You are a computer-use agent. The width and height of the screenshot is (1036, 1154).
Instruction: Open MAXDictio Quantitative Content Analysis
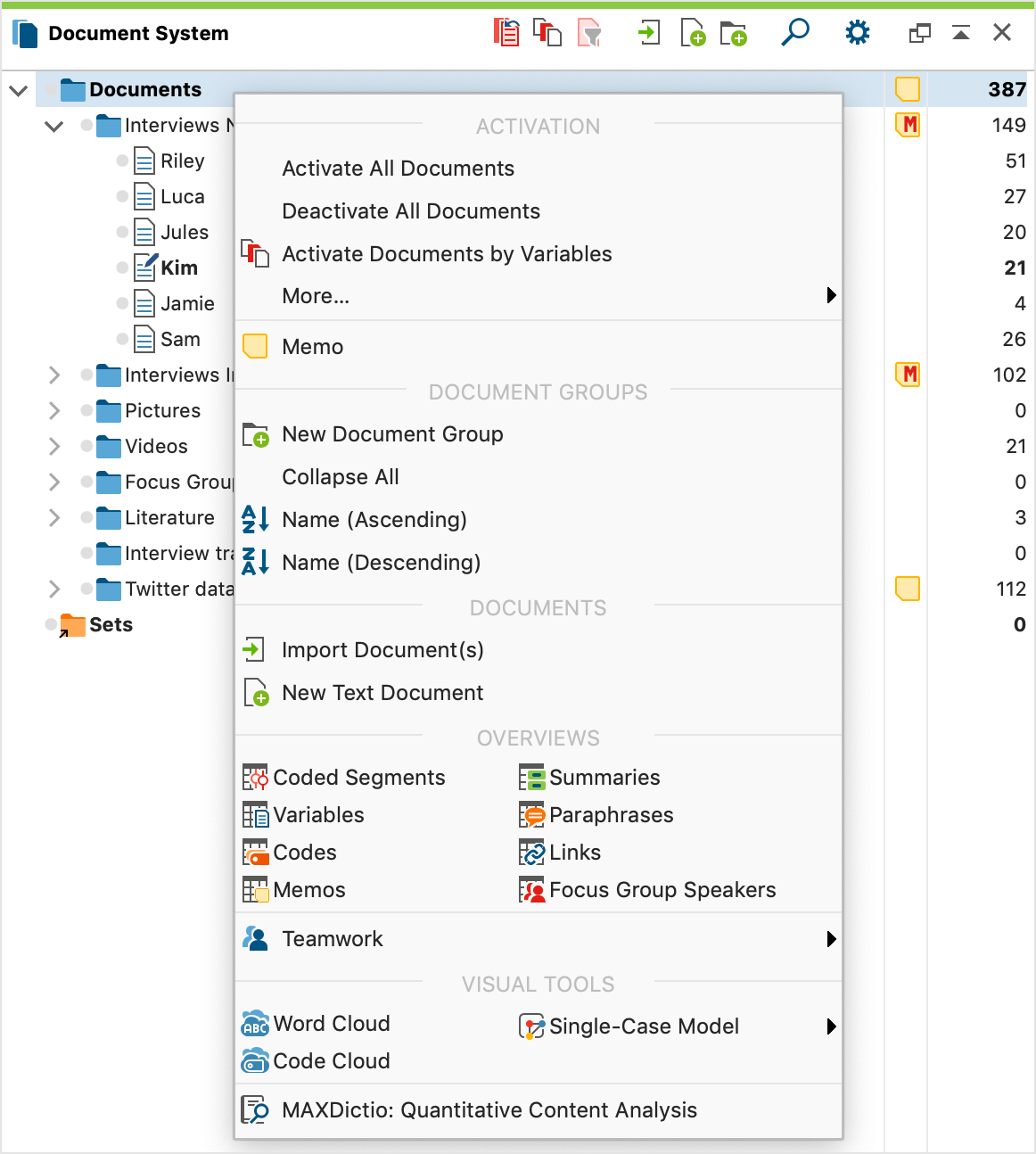[487, 1110]
